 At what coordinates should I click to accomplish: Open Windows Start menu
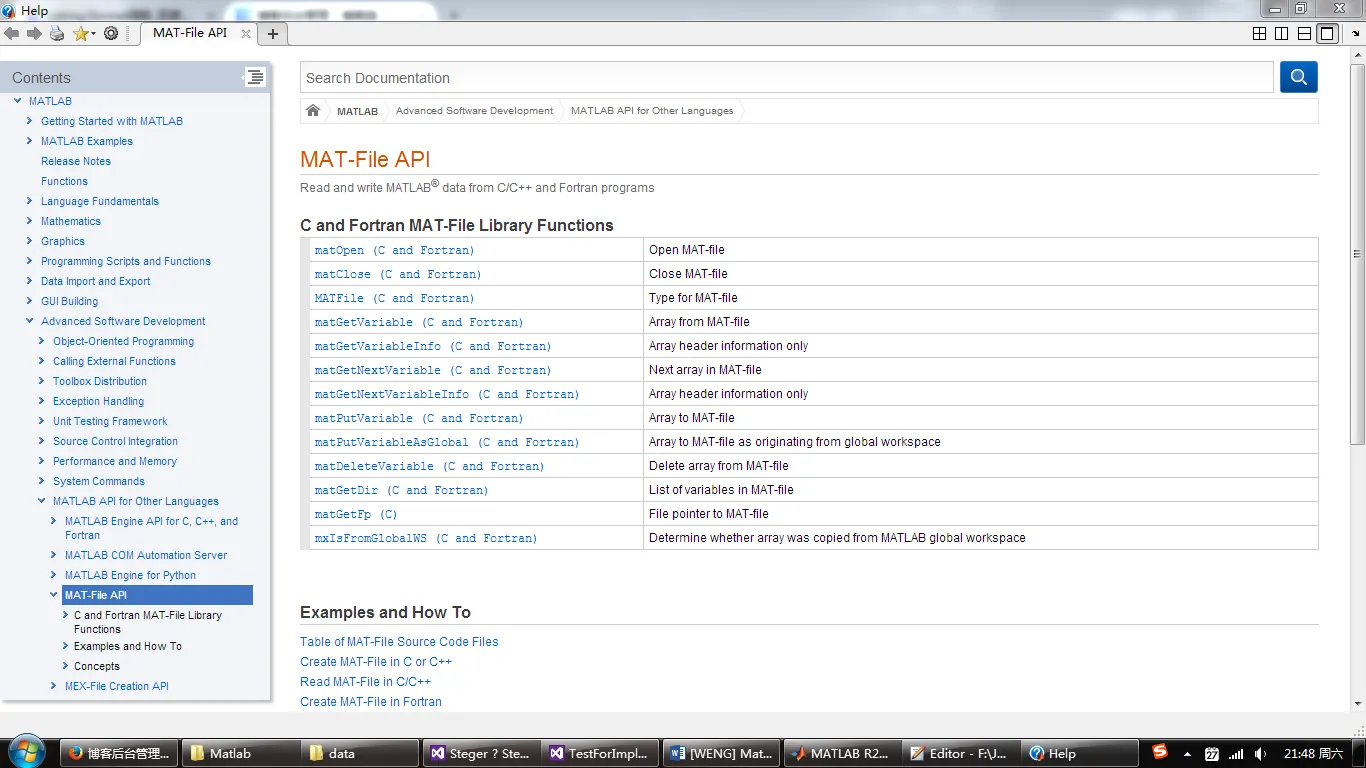click(26, 753)
